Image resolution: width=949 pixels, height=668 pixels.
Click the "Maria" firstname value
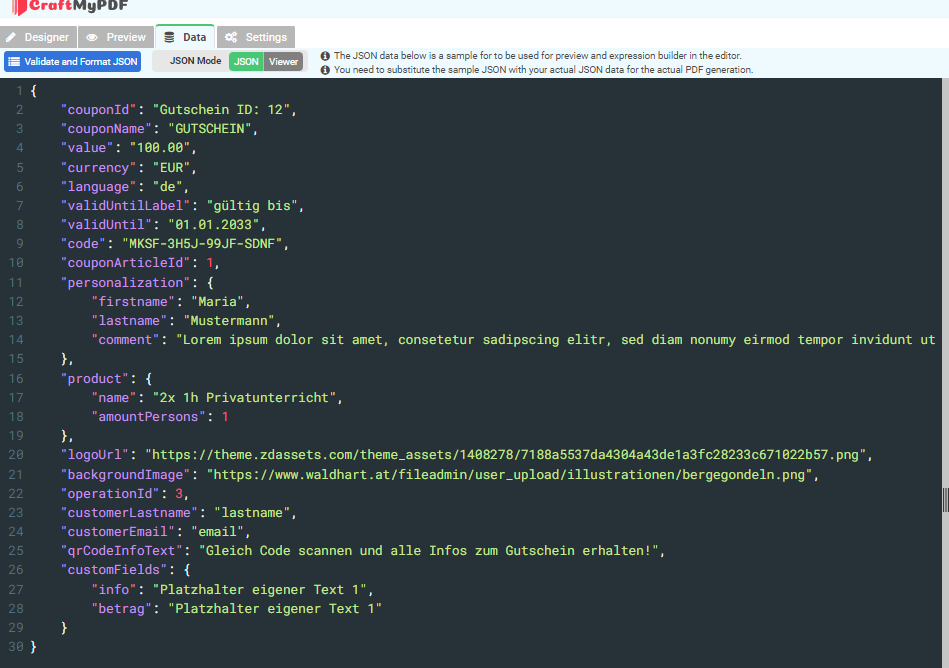pos(217,301)
